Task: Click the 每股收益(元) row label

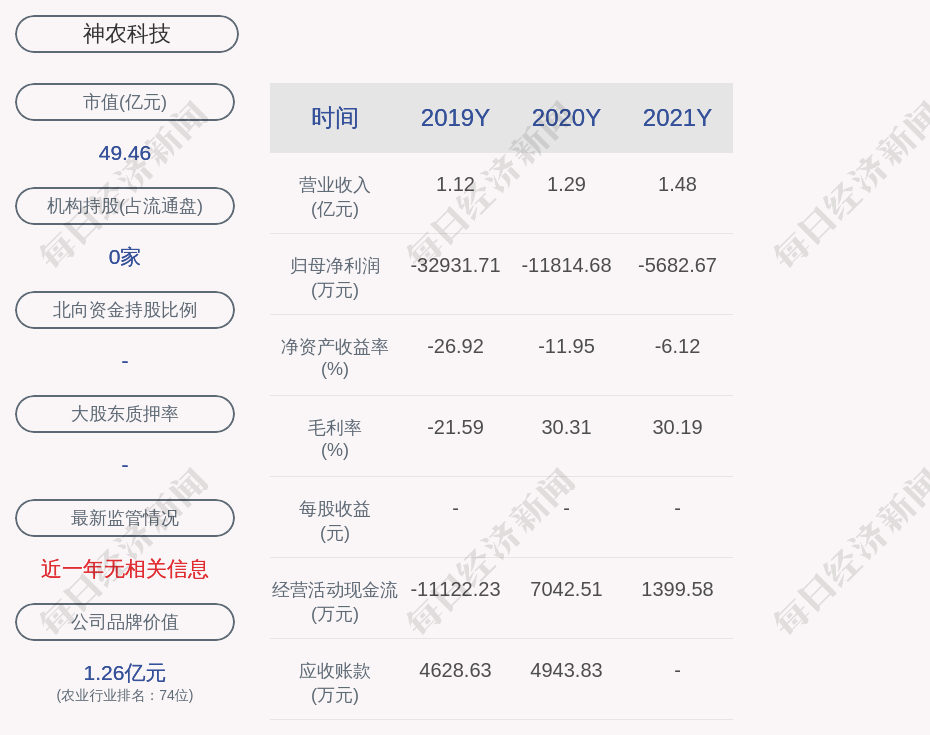Action: [335, 521]
